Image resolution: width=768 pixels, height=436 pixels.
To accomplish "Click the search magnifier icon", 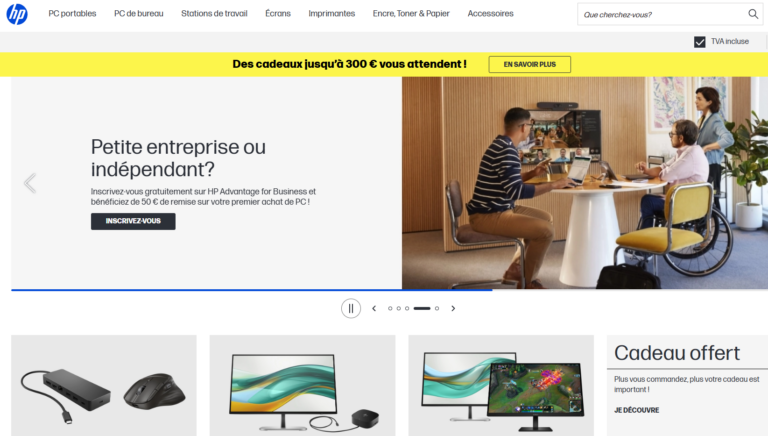I will click(753, 14).
